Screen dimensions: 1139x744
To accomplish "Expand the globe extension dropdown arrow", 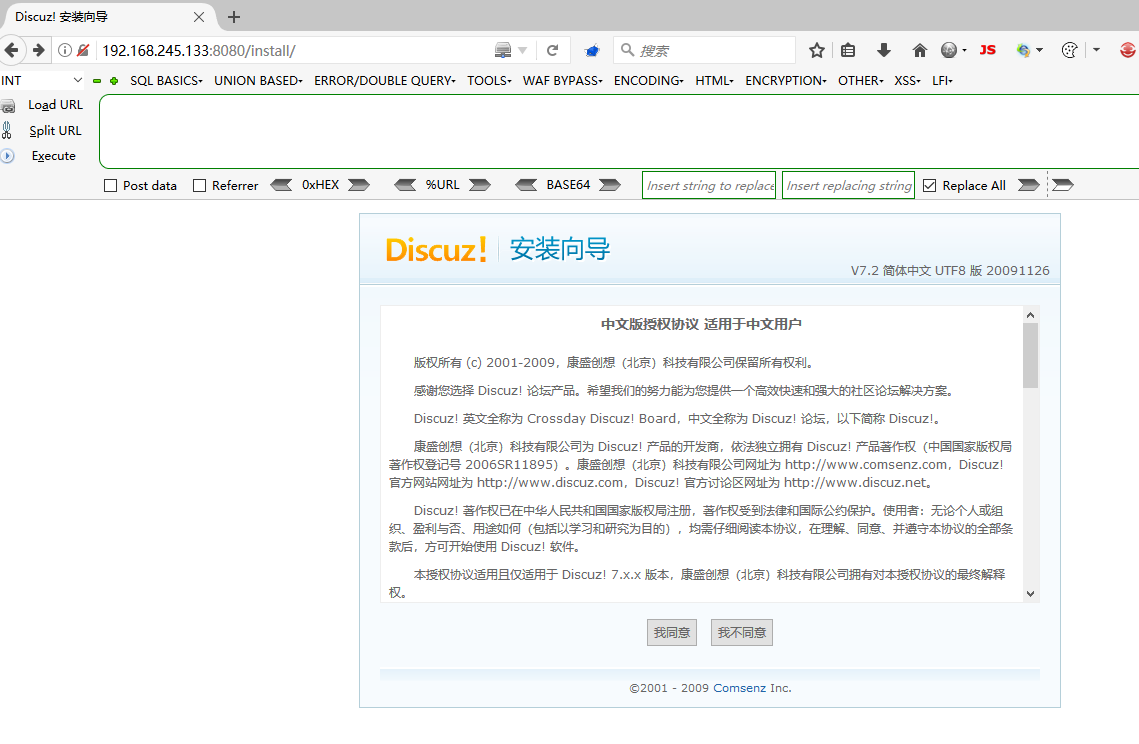I will 964,50.
